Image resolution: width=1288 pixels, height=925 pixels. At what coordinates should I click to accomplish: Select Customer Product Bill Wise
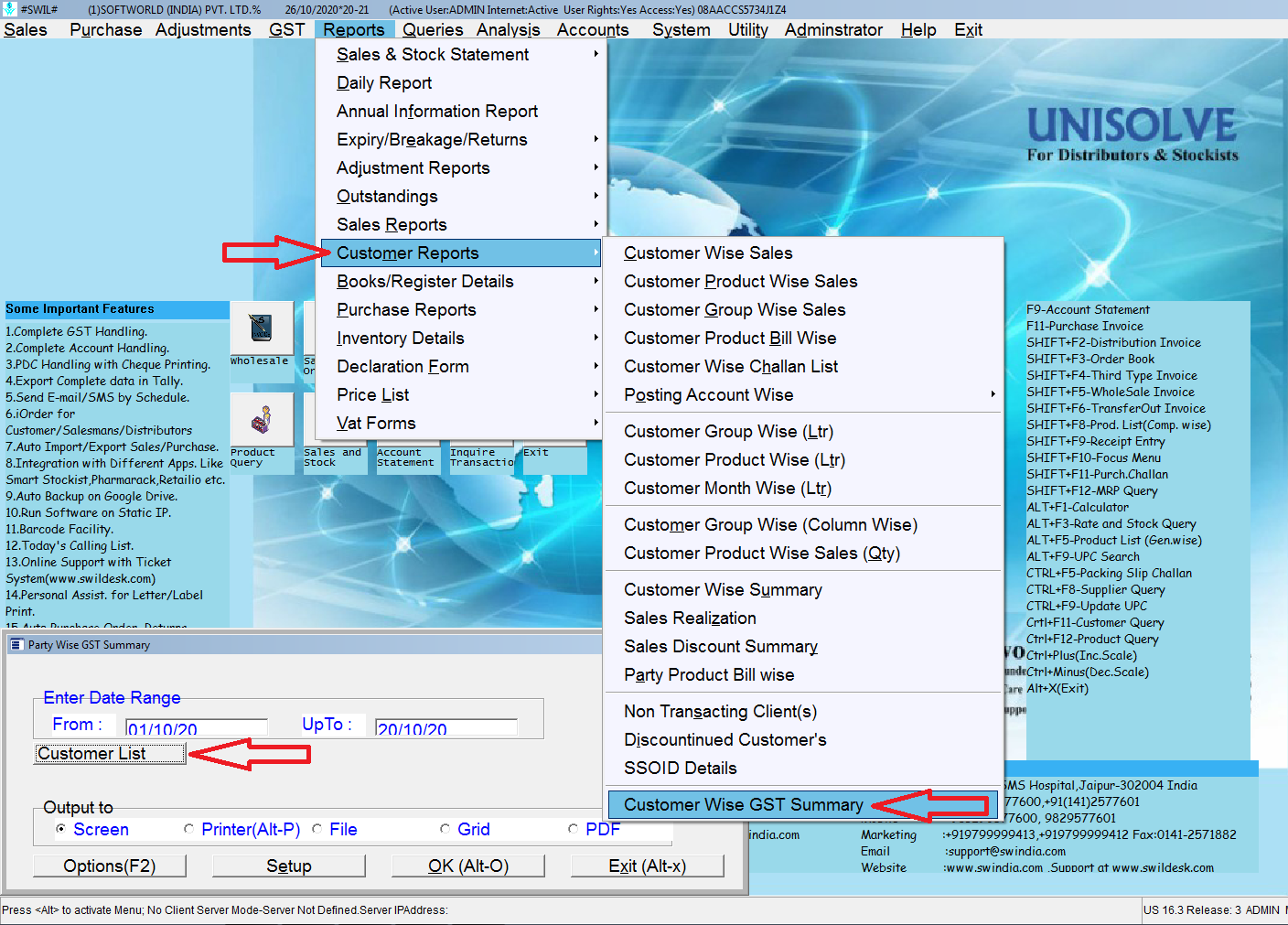803,338
